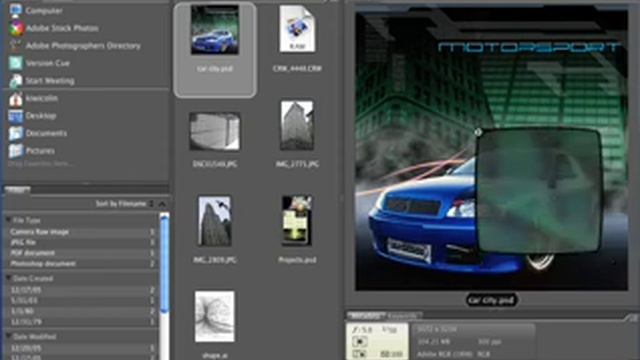The width and height of the screenshot is (640, 360).
Task: Click the Filter panel scrollbar thumb
Action: point(164,264)
